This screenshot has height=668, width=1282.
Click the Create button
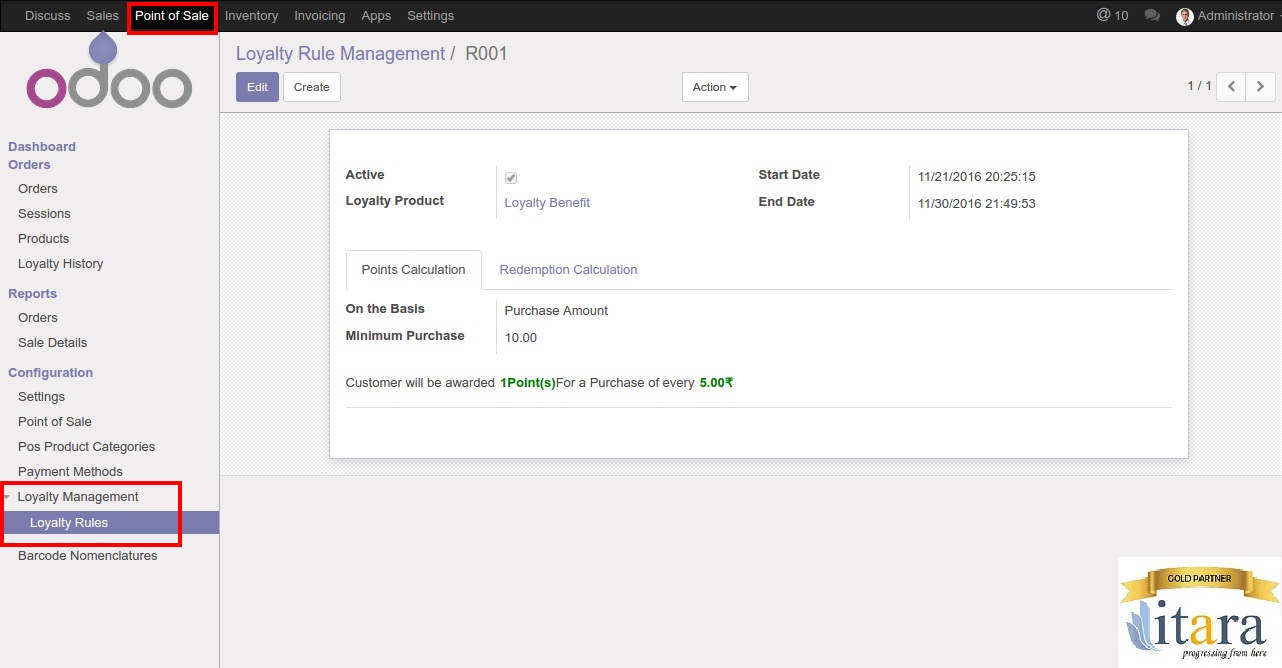click(312, 87)
